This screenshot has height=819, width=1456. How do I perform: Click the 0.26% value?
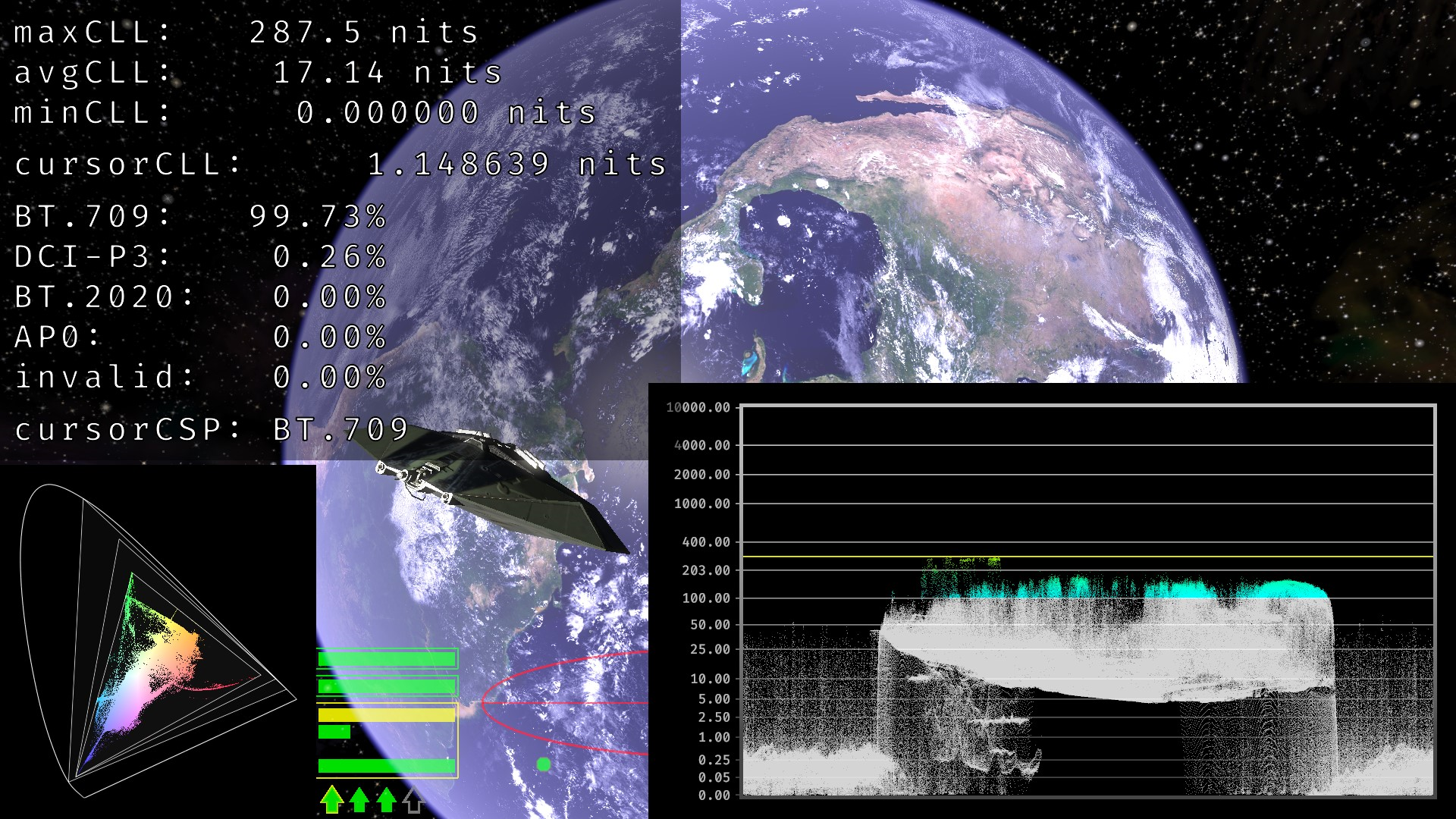pyautogui.click(x=330, y=257)
